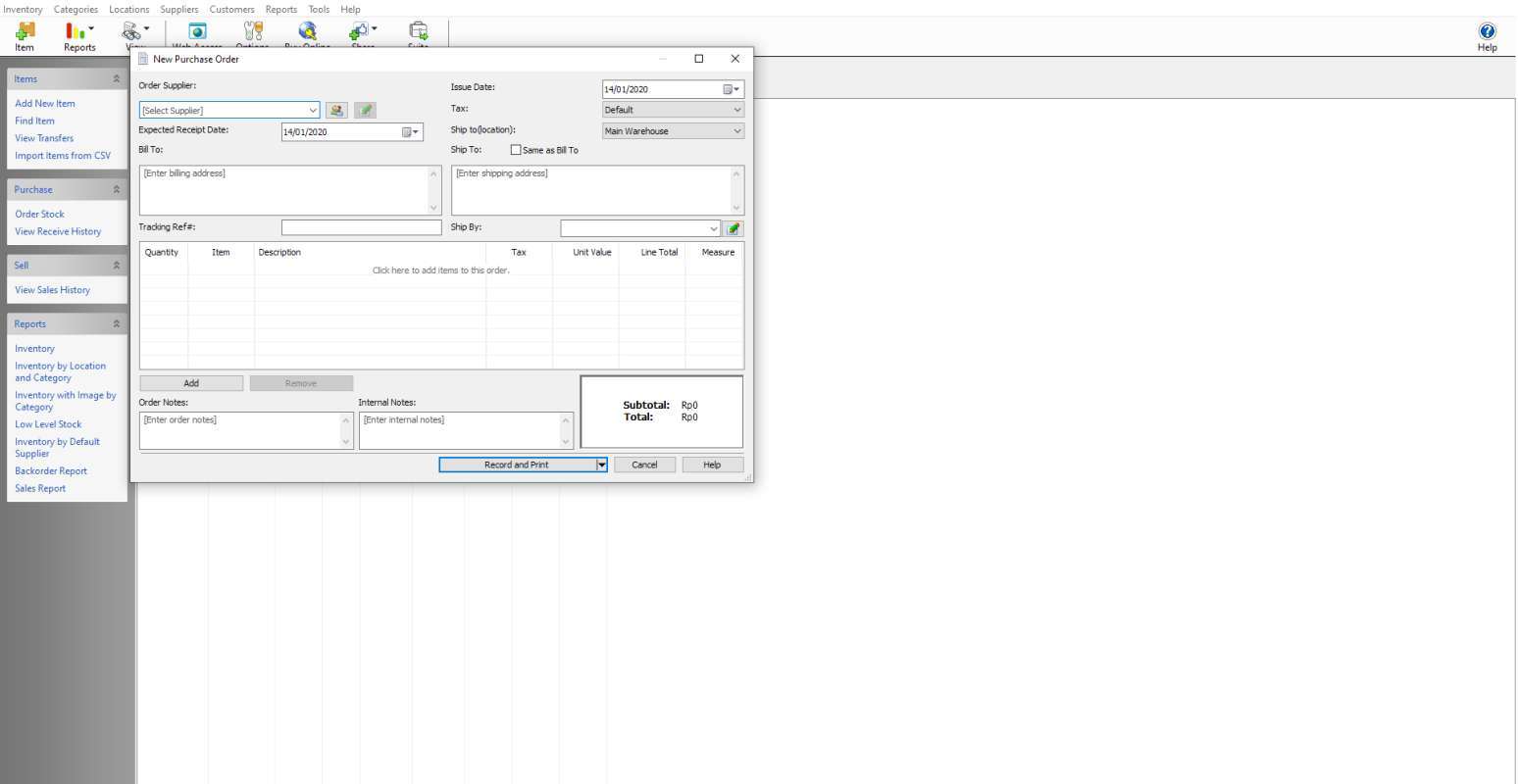Open the Low Level Stock report
1518x784 pixels.
click(48, 424)
